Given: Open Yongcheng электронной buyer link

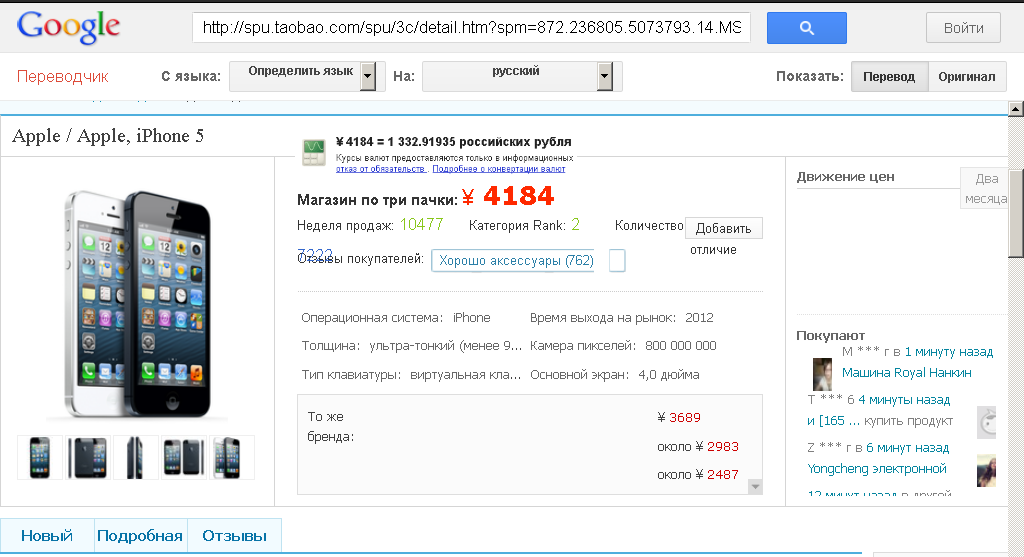Looking at the screenshot, I should tap(876, 469).
